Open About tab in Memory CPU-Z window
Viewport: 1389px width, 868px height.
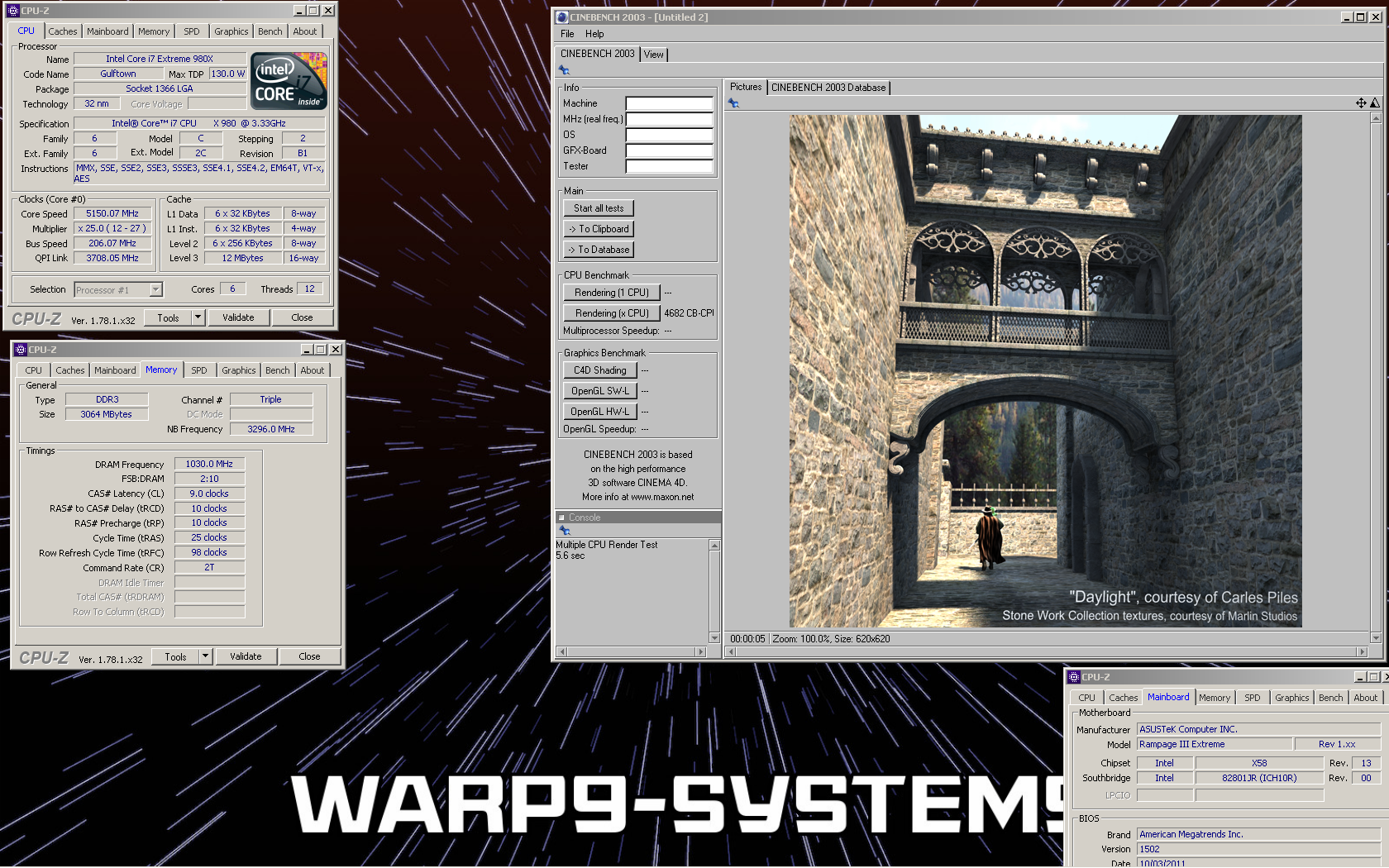point(313,370)
